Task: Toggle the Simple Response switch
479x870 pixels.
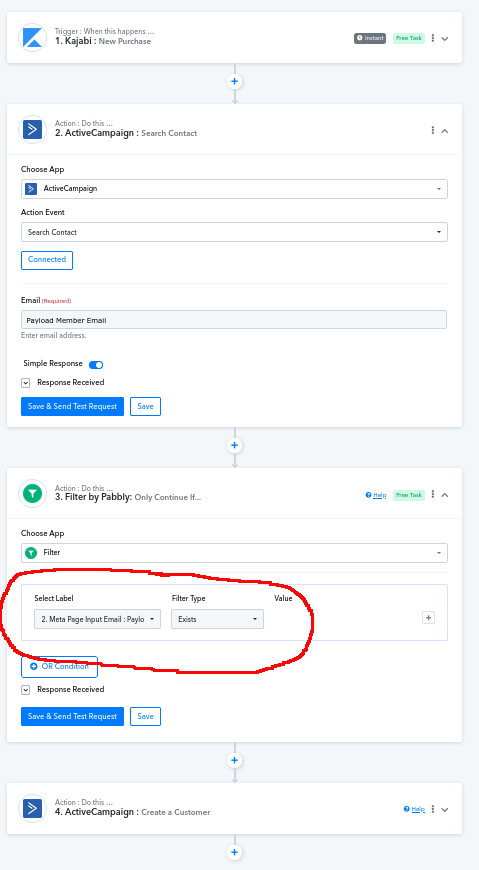Action: pos(96,365)
